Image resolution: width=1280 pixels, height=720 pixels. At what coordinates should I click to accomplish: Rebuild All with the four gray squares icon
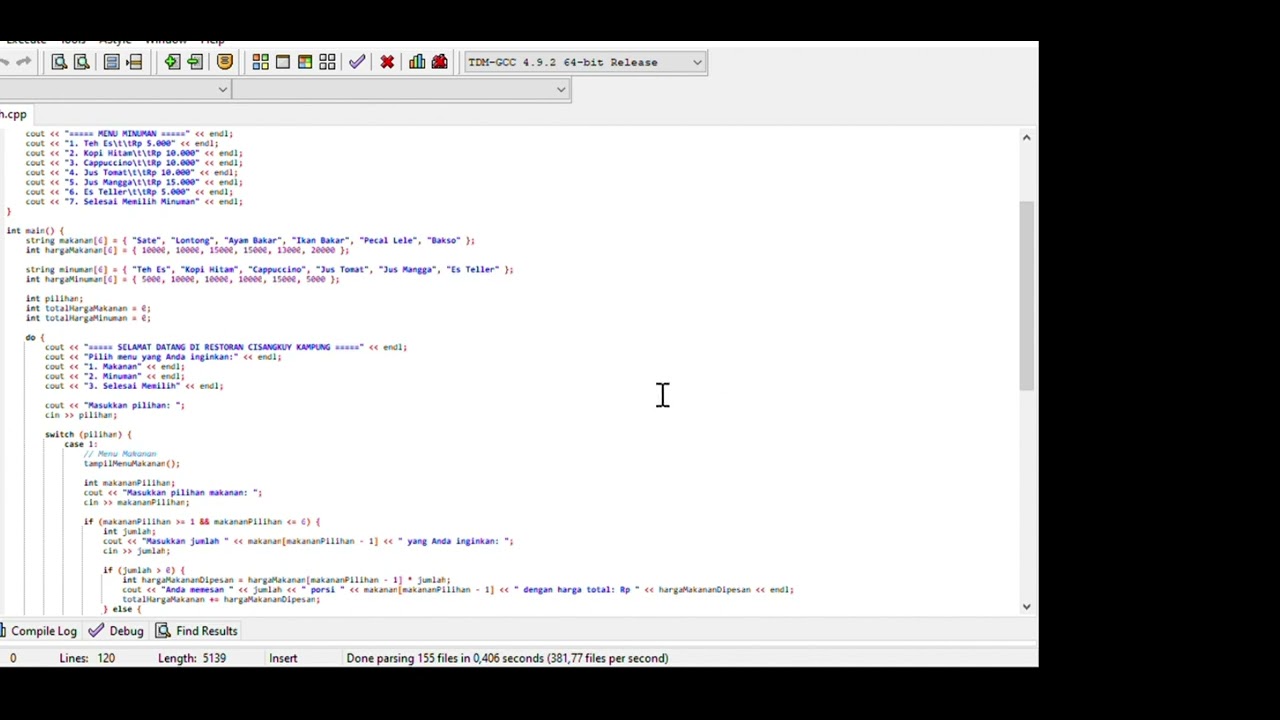click(327, 62)
